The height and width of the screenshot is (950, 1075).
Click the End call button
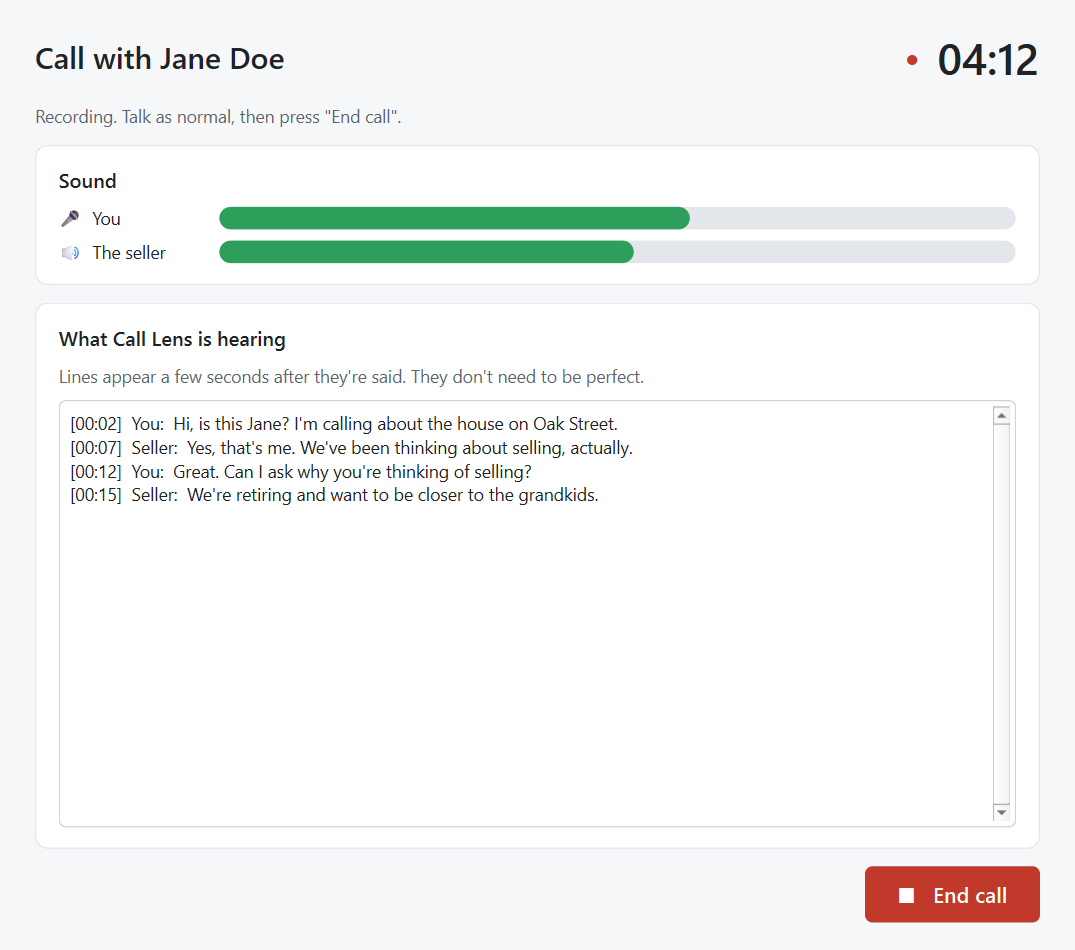(952, 894)
